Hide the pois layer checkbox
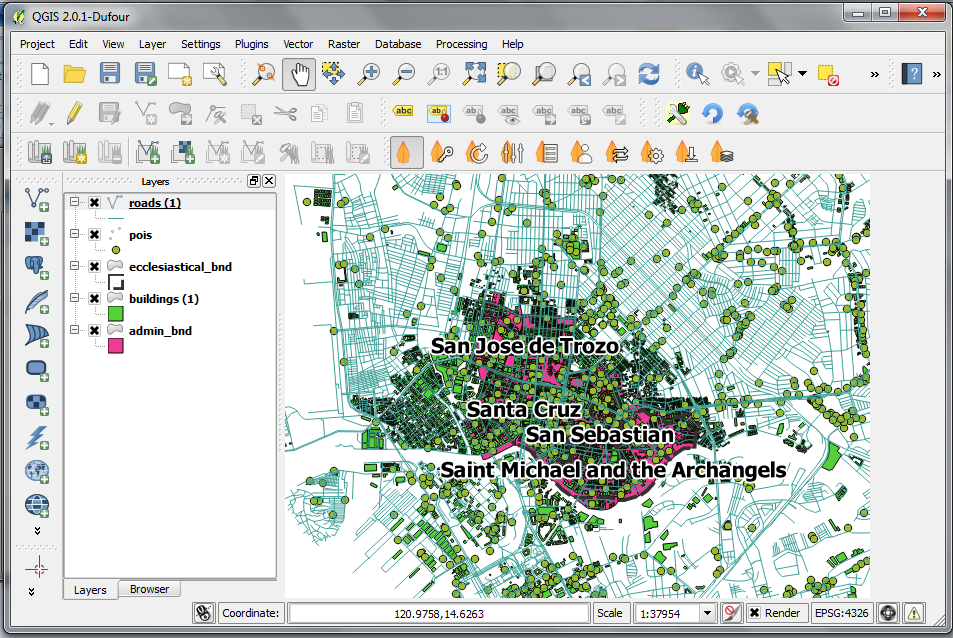The width and height of the screenshot is (953, 638). coord(94,235)
